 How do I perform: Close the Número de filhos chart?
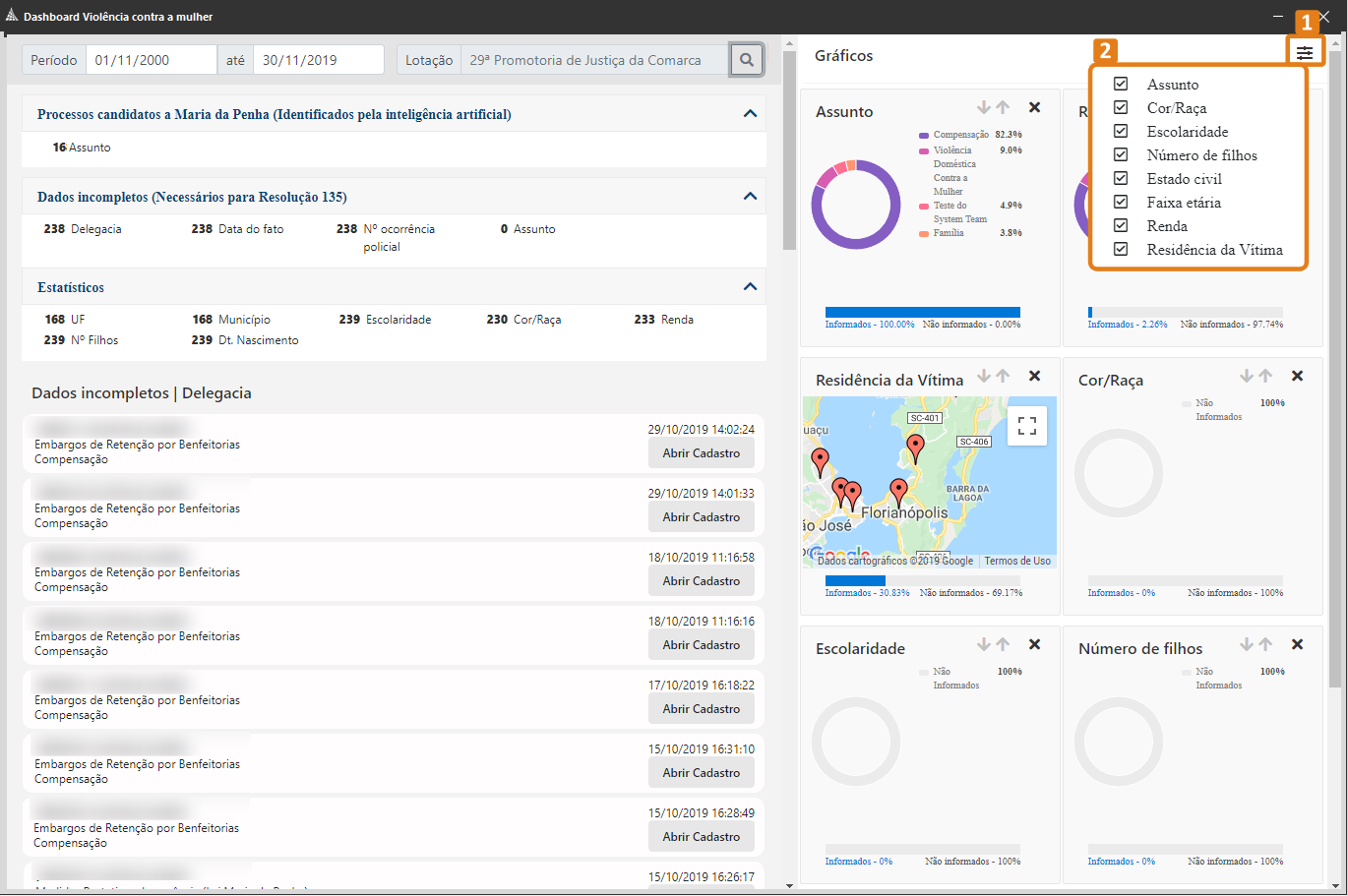coord(1298,644)
